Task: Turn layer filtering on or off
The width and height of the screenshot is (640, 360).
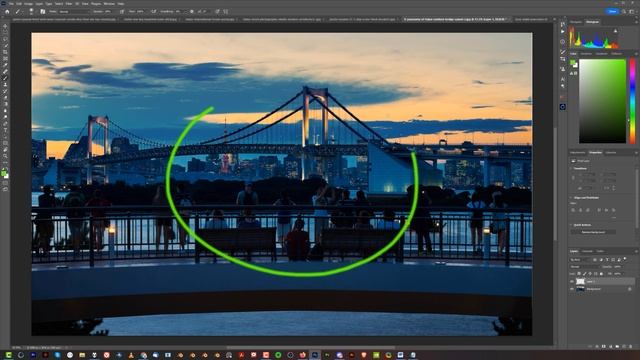Action: point(625,258)
